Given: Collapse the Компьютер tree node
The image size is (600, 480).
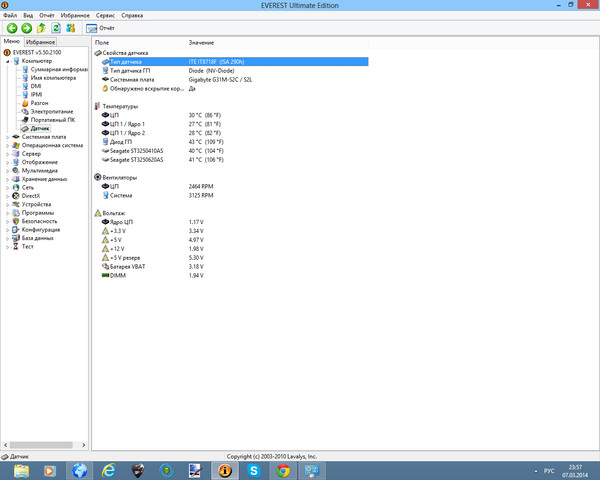Looking at the screenshot, I should pos(7,61).
